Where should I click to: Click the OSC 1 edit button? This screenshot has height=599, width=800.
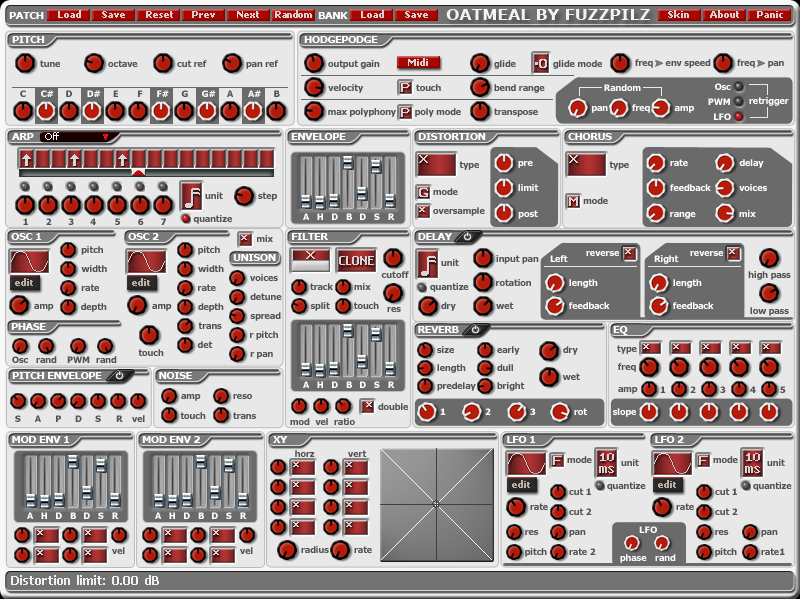pyautogui.click(x=24, y=282)
